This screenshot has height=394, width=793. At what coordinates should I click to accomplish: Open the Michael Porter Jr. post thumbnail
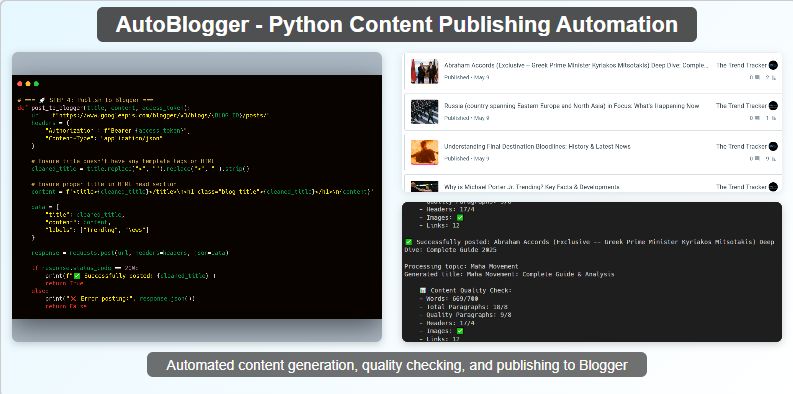[x=424, y=186]
